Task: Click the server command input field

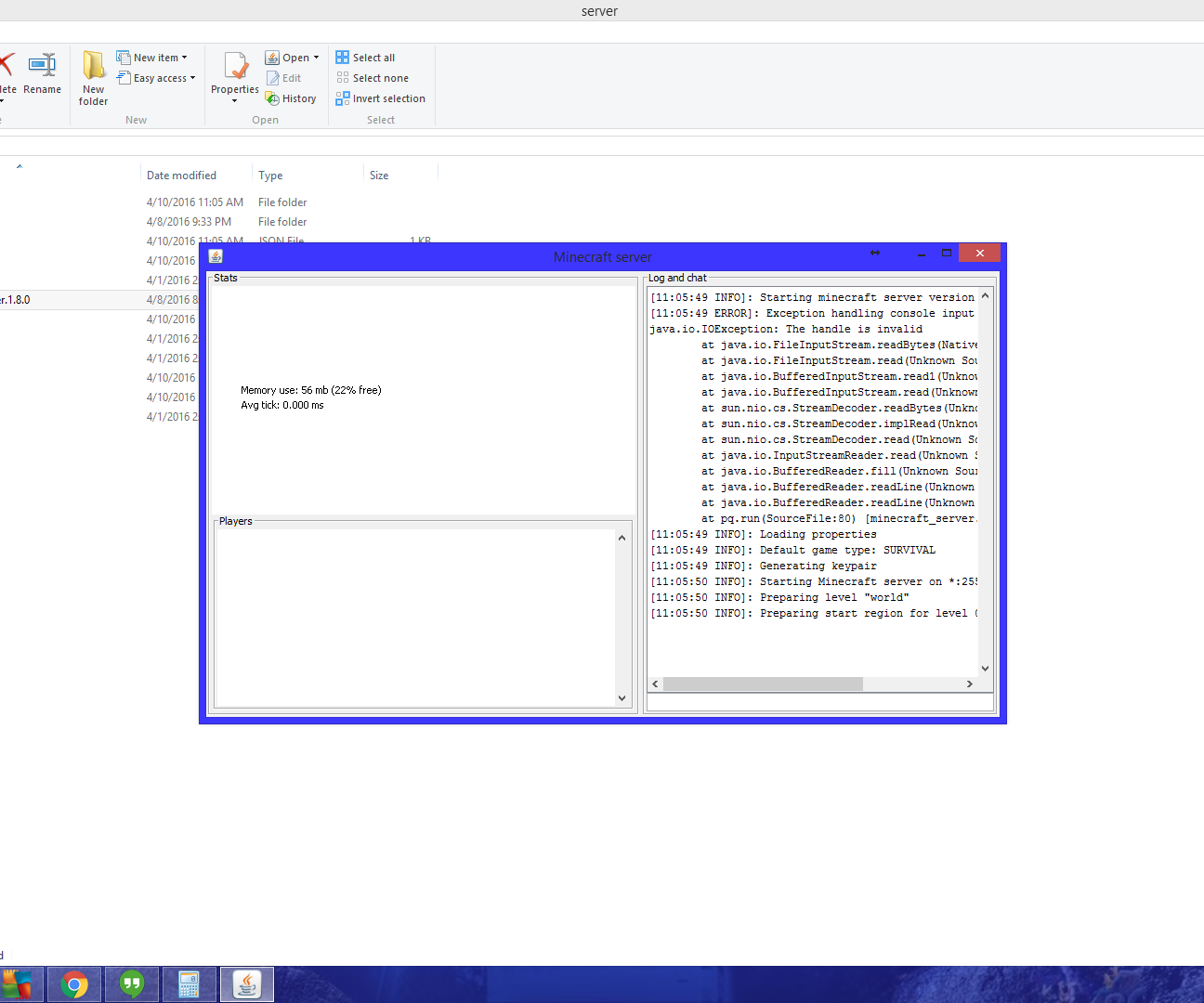Action: click(x=820, y=703)
